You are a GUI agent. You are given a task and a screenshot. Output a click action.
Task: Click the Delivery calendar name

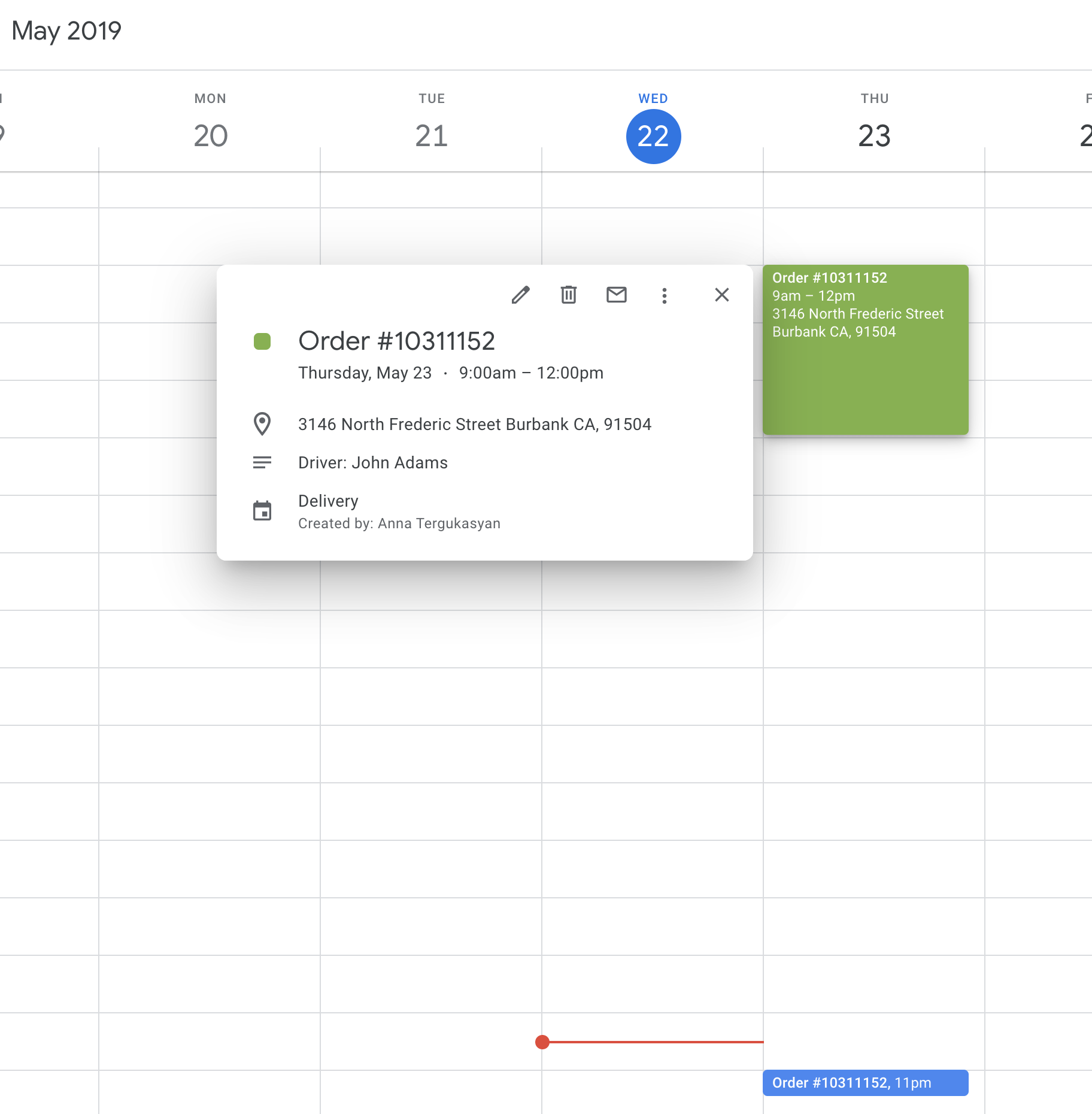pos(328,501)
